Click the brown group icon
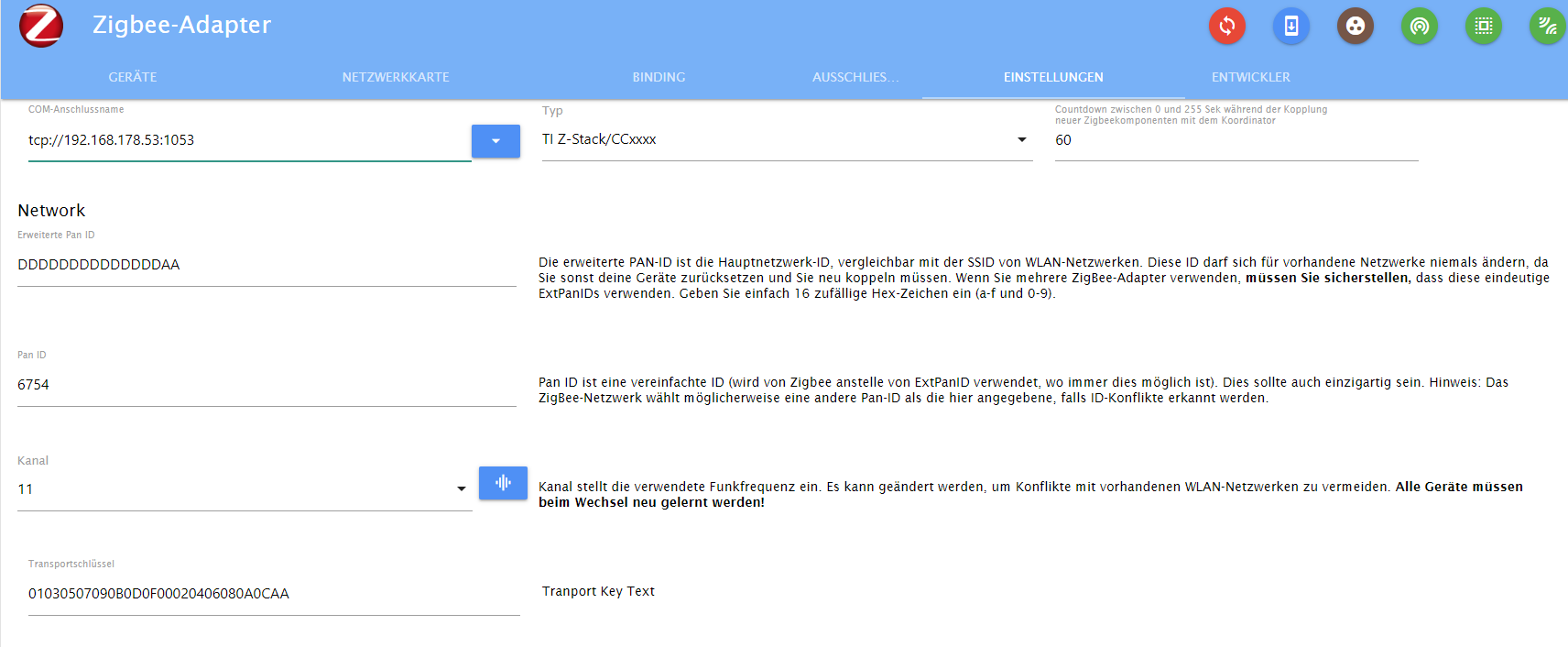 point(1356,26)
